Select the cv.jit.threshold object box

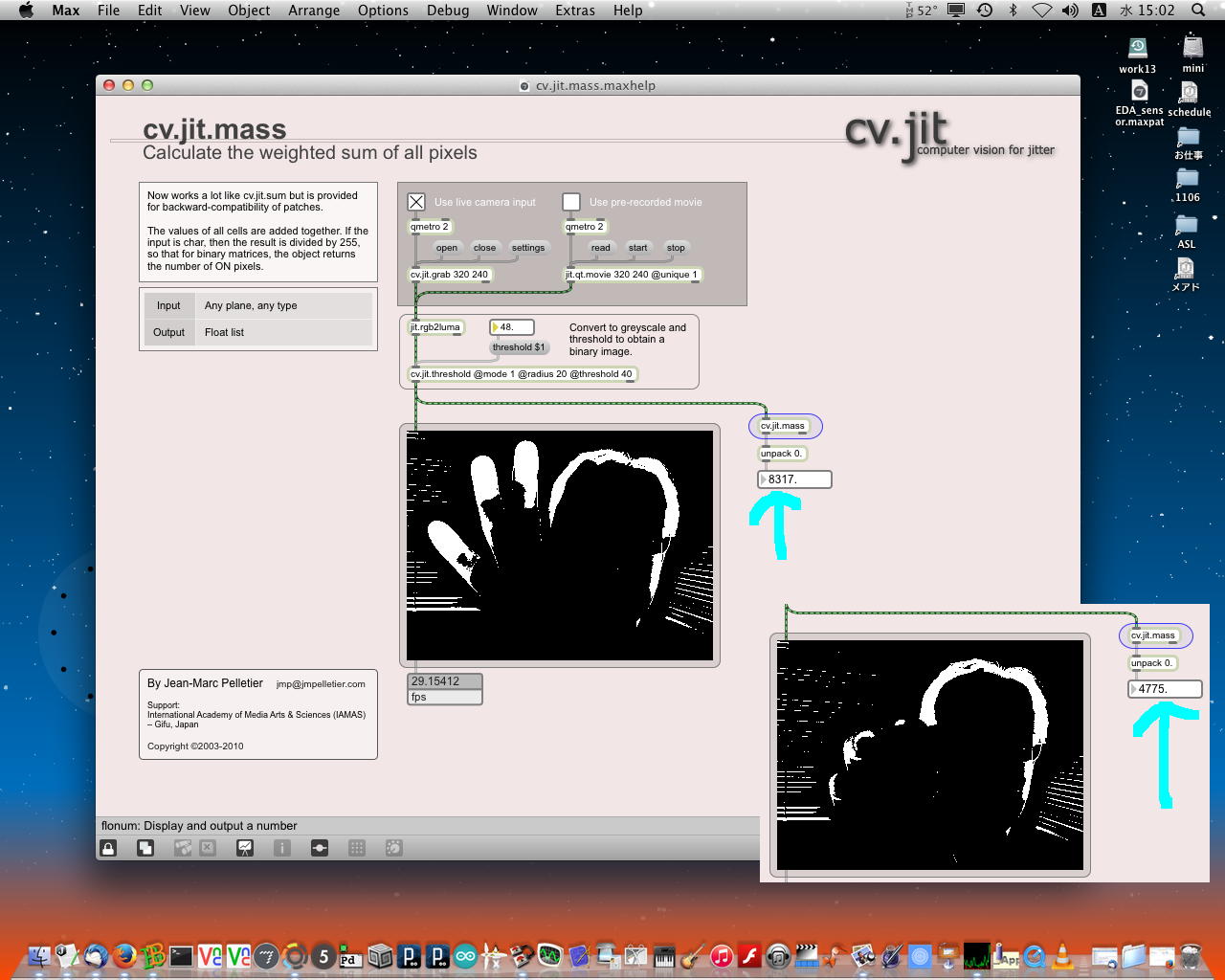[x=522, y=374]
